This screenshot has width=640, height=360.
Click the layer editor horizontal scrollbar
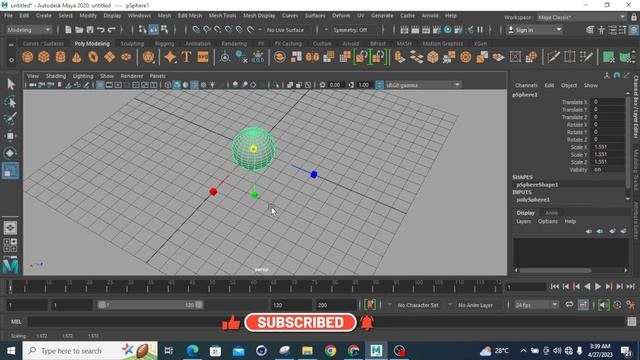(x=555, y=270)
